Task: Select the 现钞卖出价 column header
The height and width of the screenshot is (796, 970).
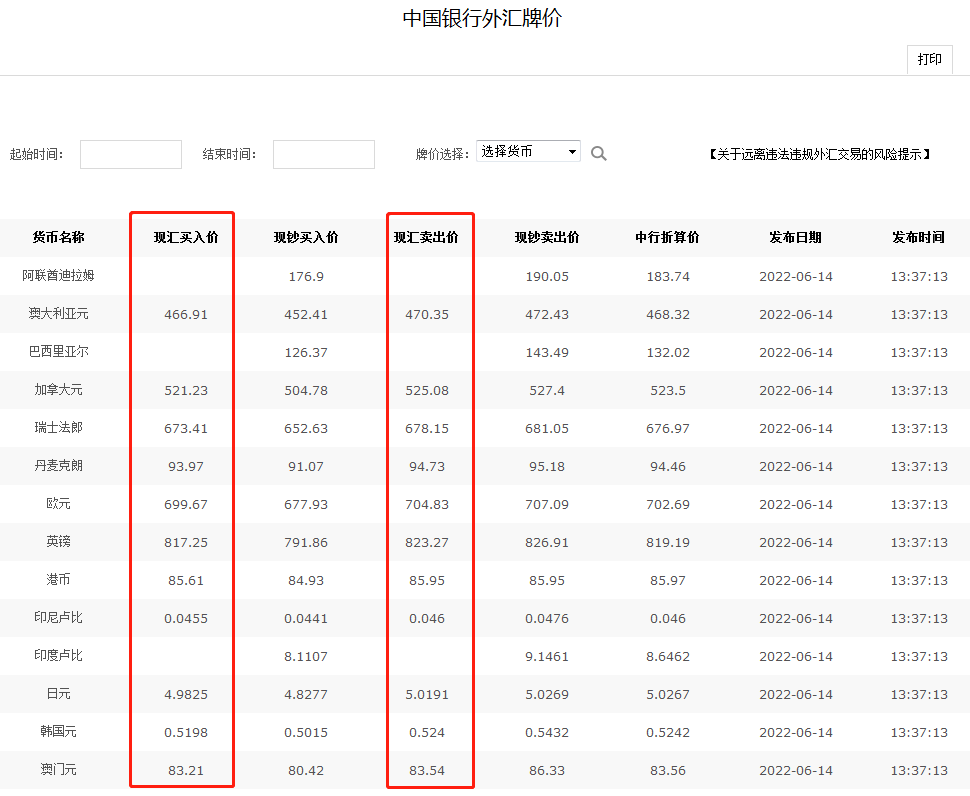Action: point(547,238)
